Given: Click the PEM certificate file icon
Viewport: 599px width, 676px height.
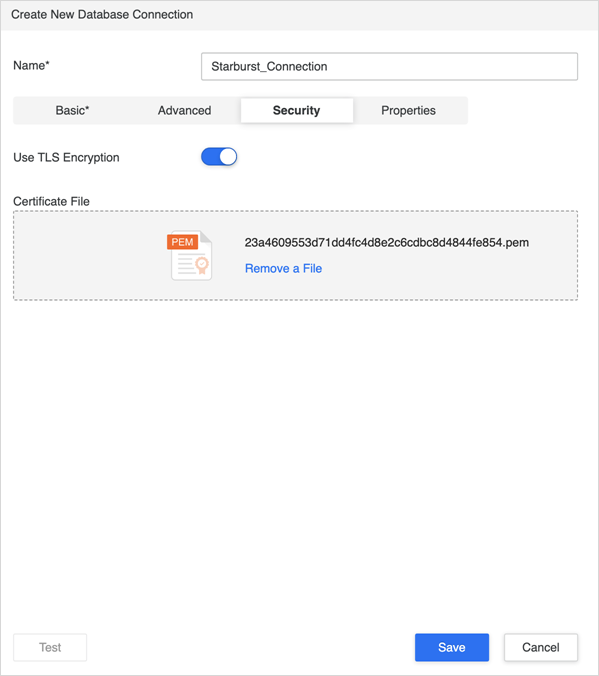Looking at the screenshot, I should 190,255.
